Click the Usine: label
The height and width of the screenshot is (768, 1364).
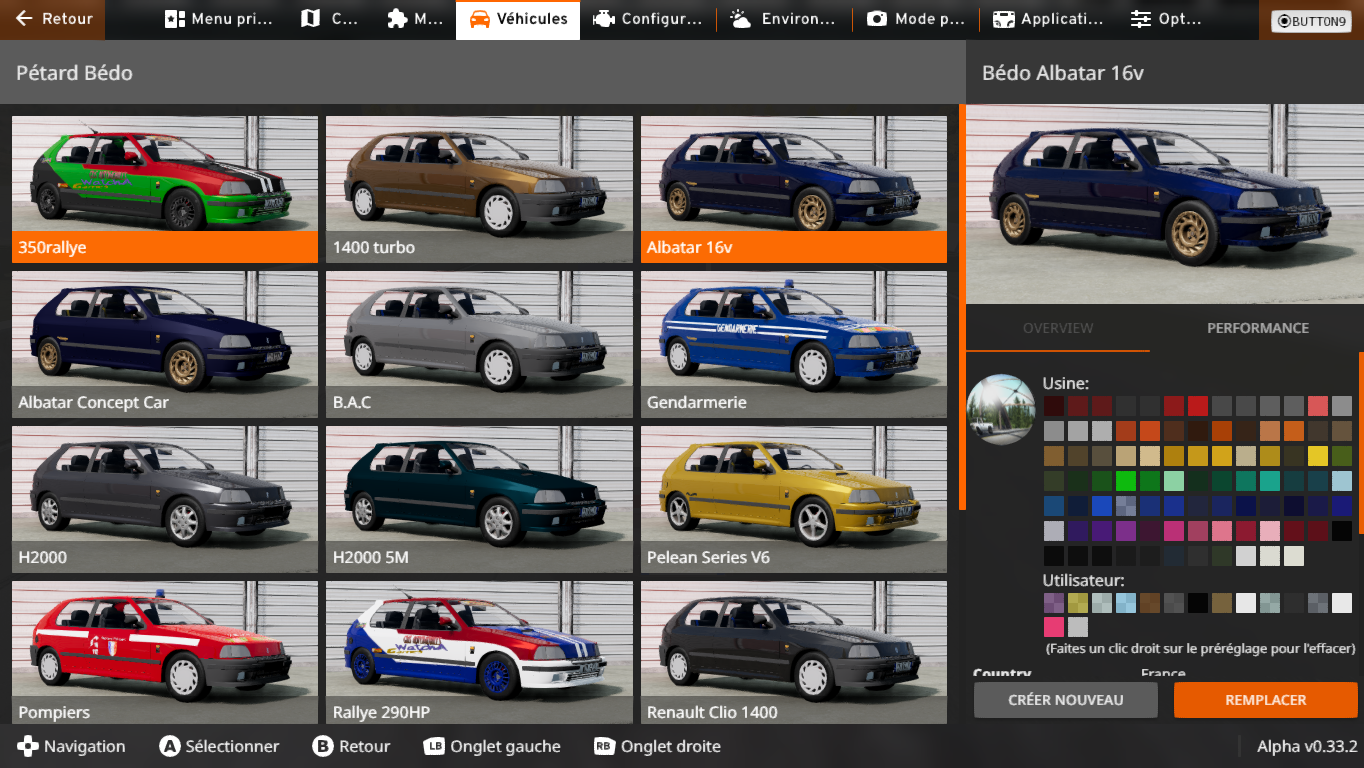[x=1066, y=383]
